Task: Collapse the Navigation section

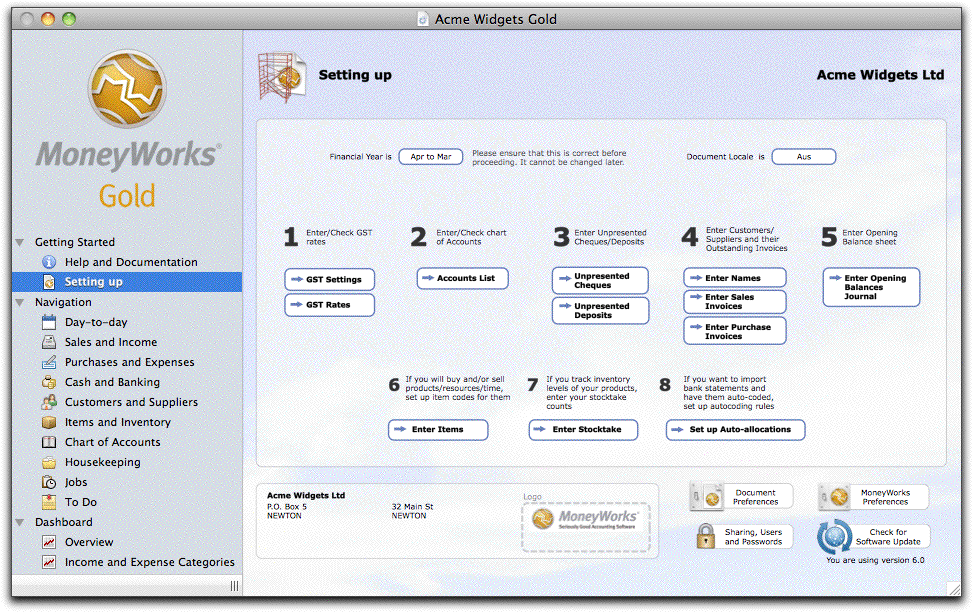Action: [x=20, y=302]
